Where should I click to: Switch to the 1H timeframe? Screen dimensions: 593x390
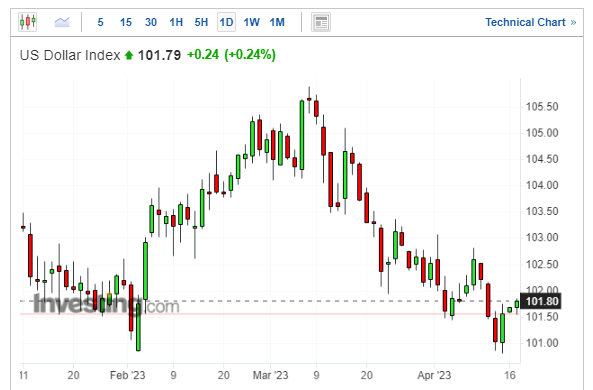click(x=176, y=22)
